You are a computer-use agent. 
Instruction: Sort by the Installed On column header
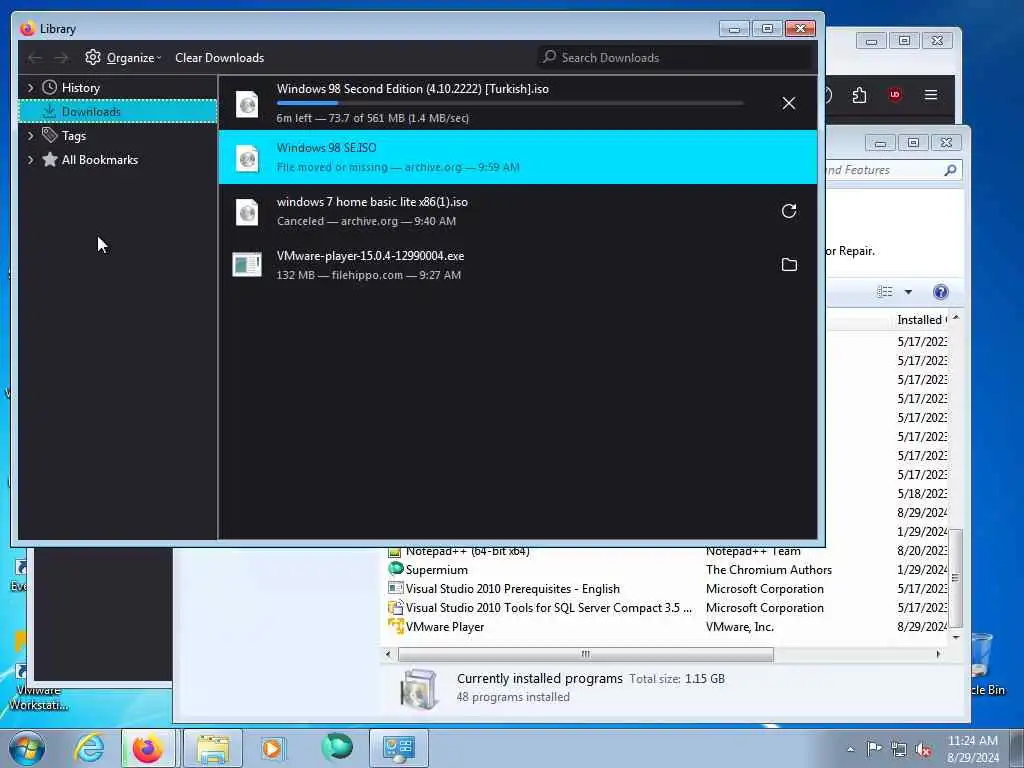pos(920,320)
